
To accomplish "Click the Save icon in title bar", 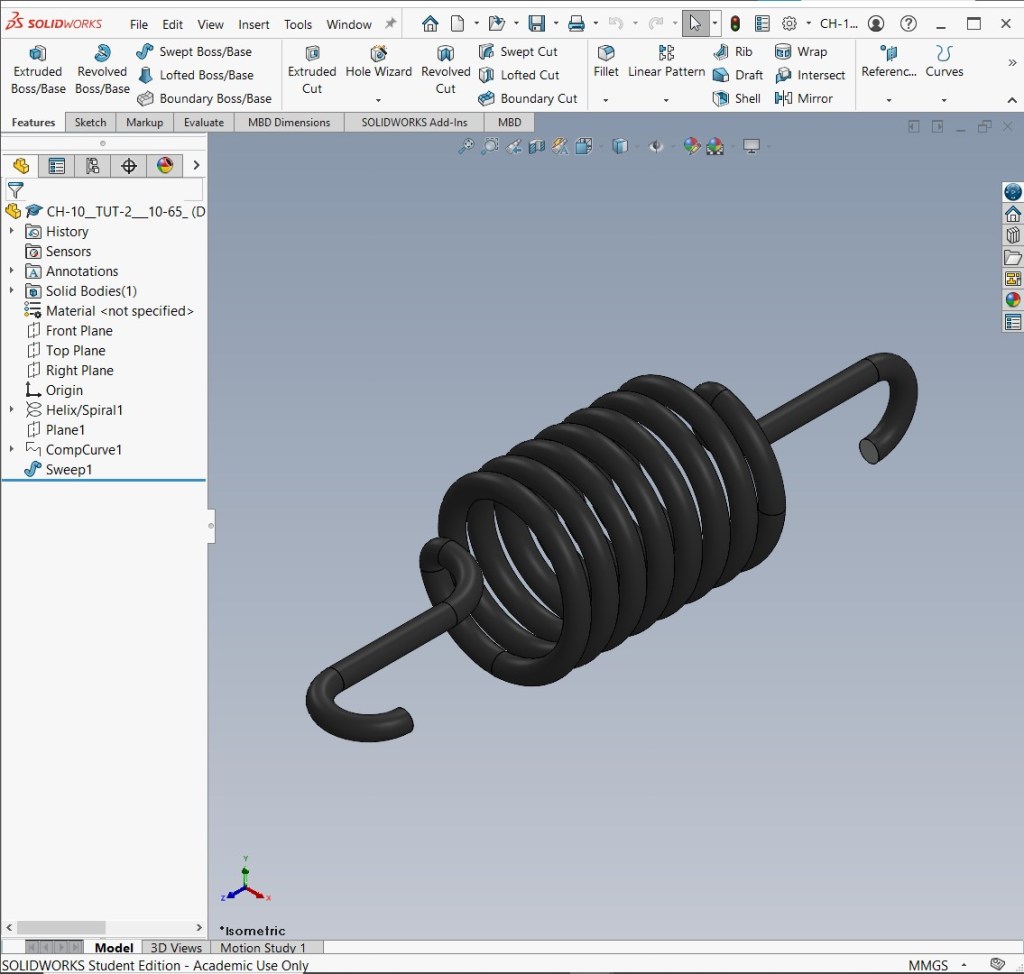I will [x=537, y=24].
